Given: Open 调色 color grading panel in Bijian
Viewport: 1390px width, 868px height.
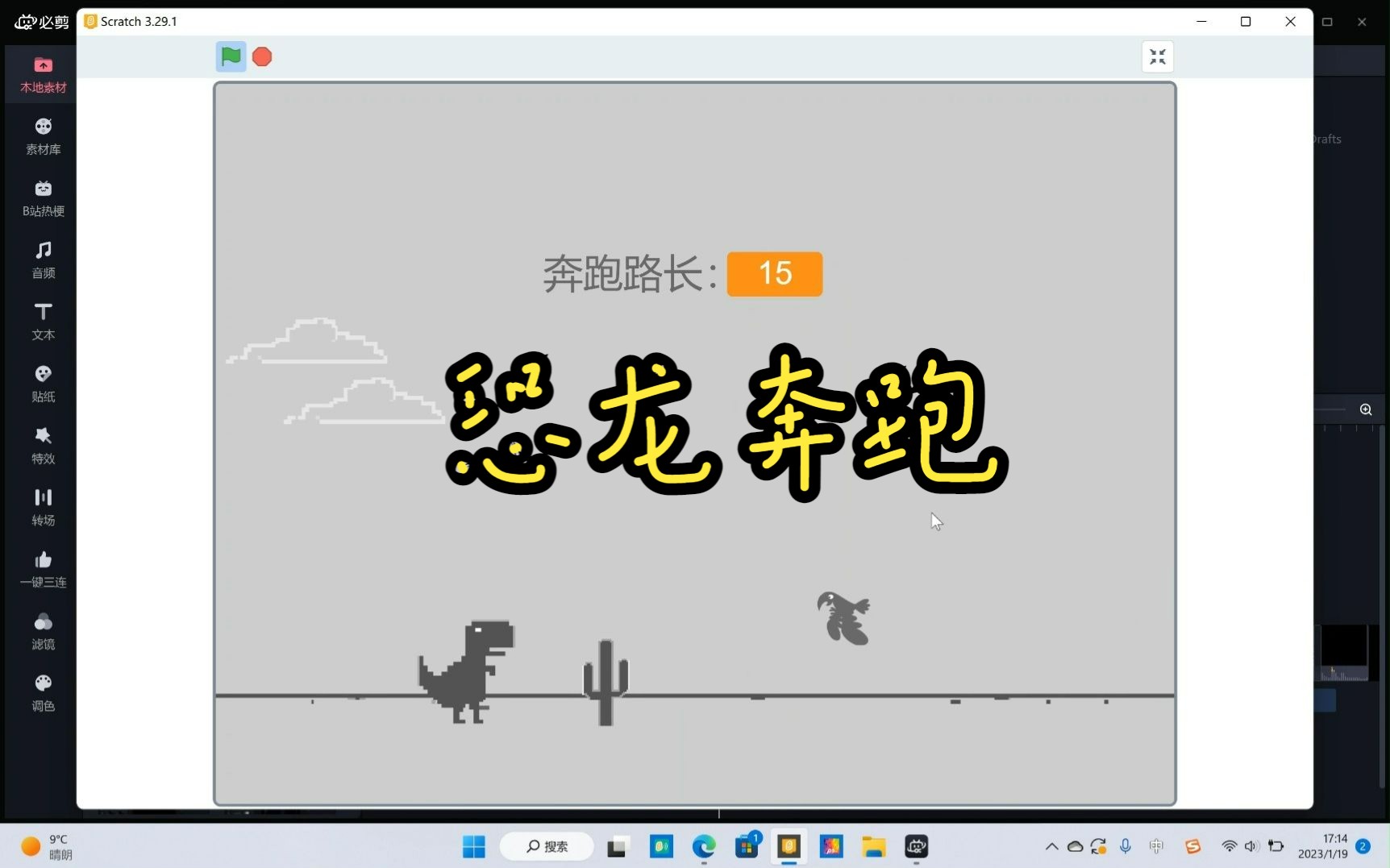Looking at the screenshot, I should coord(44,694).
